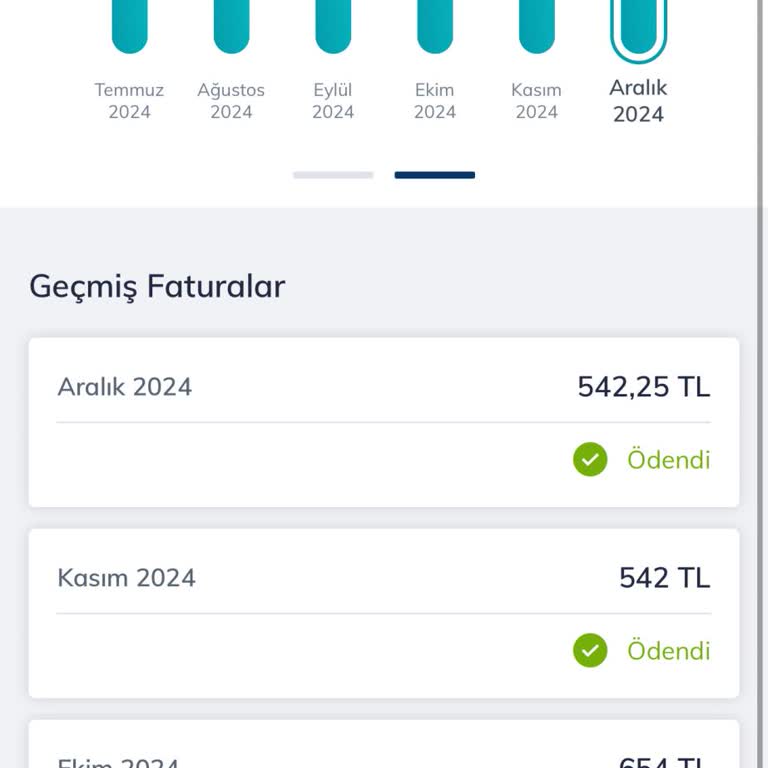768x768 pixels.
Task: Switch to first chart page indicator
Action: click(333, 175)
